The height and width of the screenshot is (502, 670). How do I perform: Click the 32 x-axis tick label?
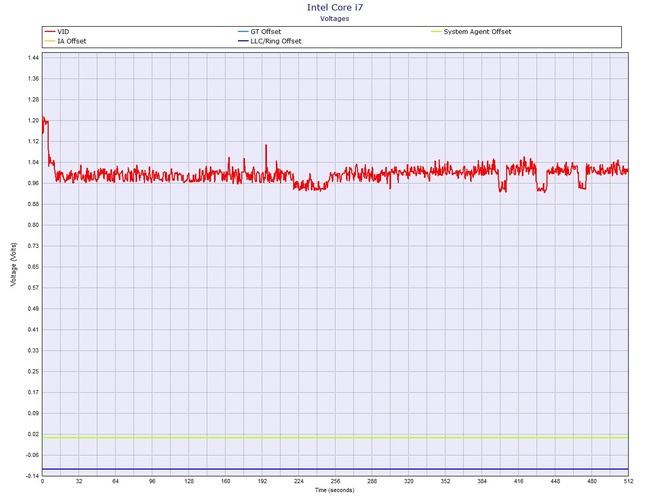coord(79,481)
